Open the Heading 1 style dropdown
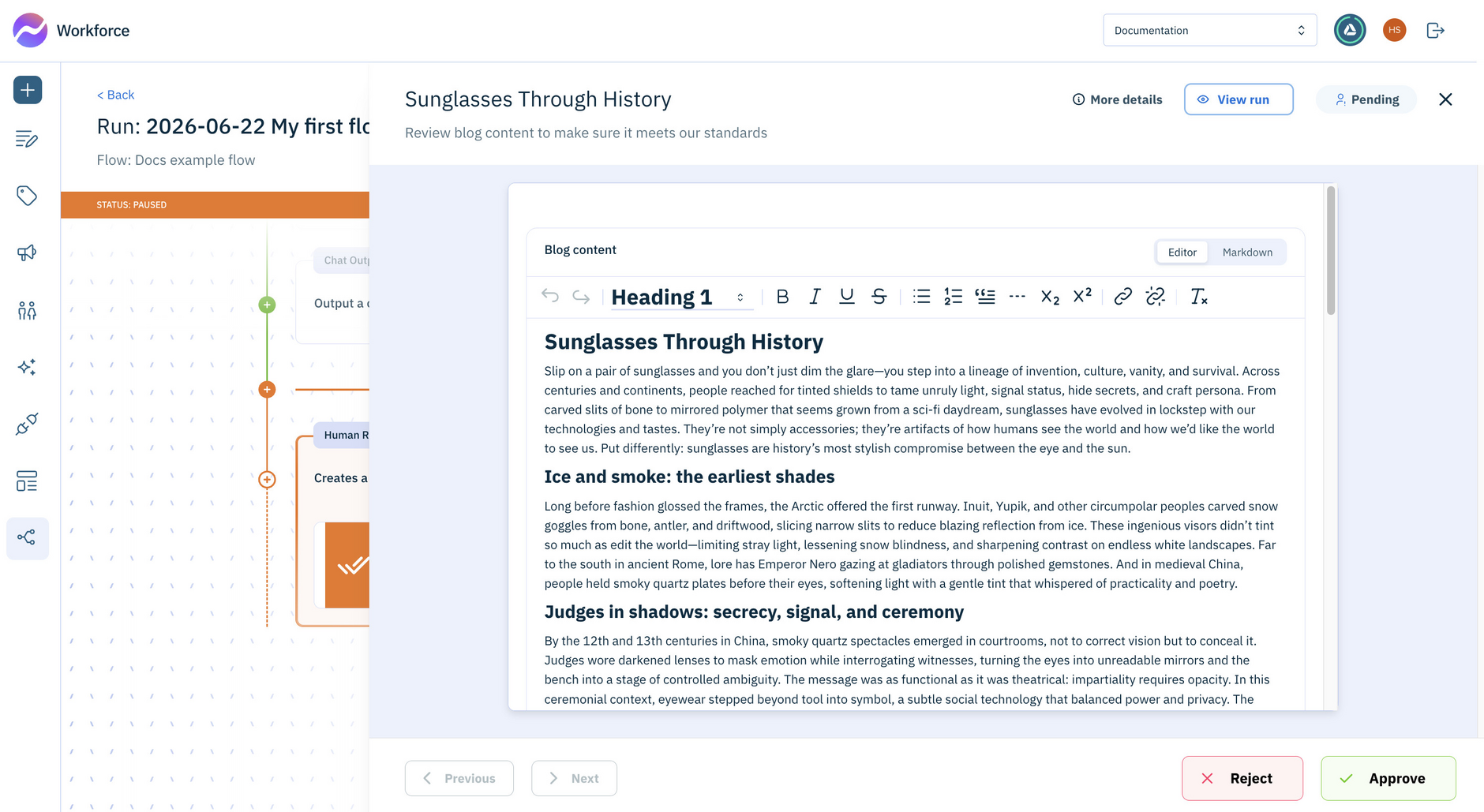The height and width of the screenshot is (812, 1484). [x=680, y=297]
